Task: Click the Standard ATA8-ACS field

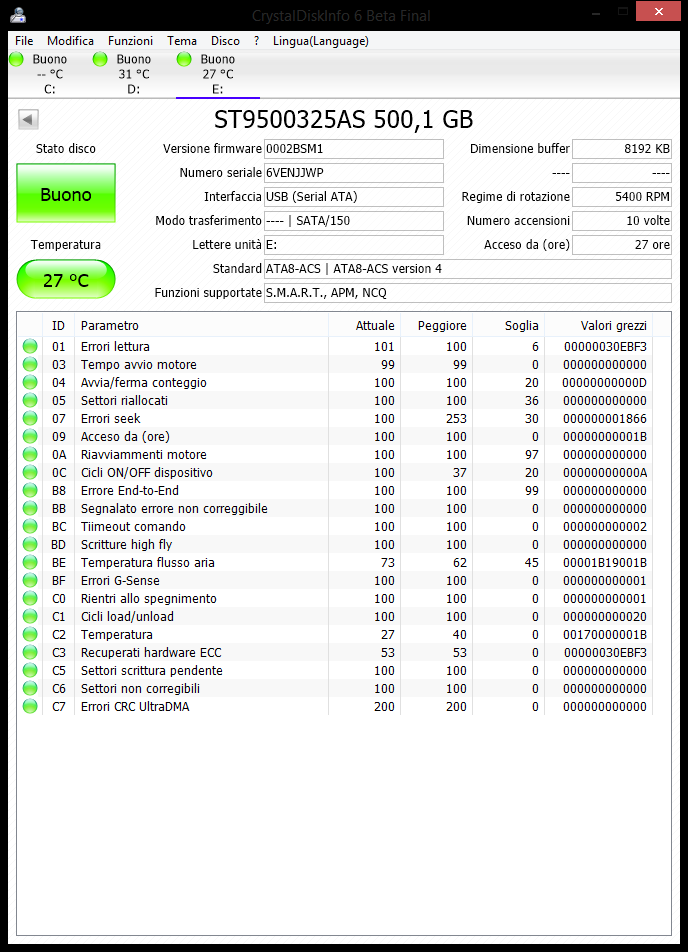Action: (x=468, y=268)
